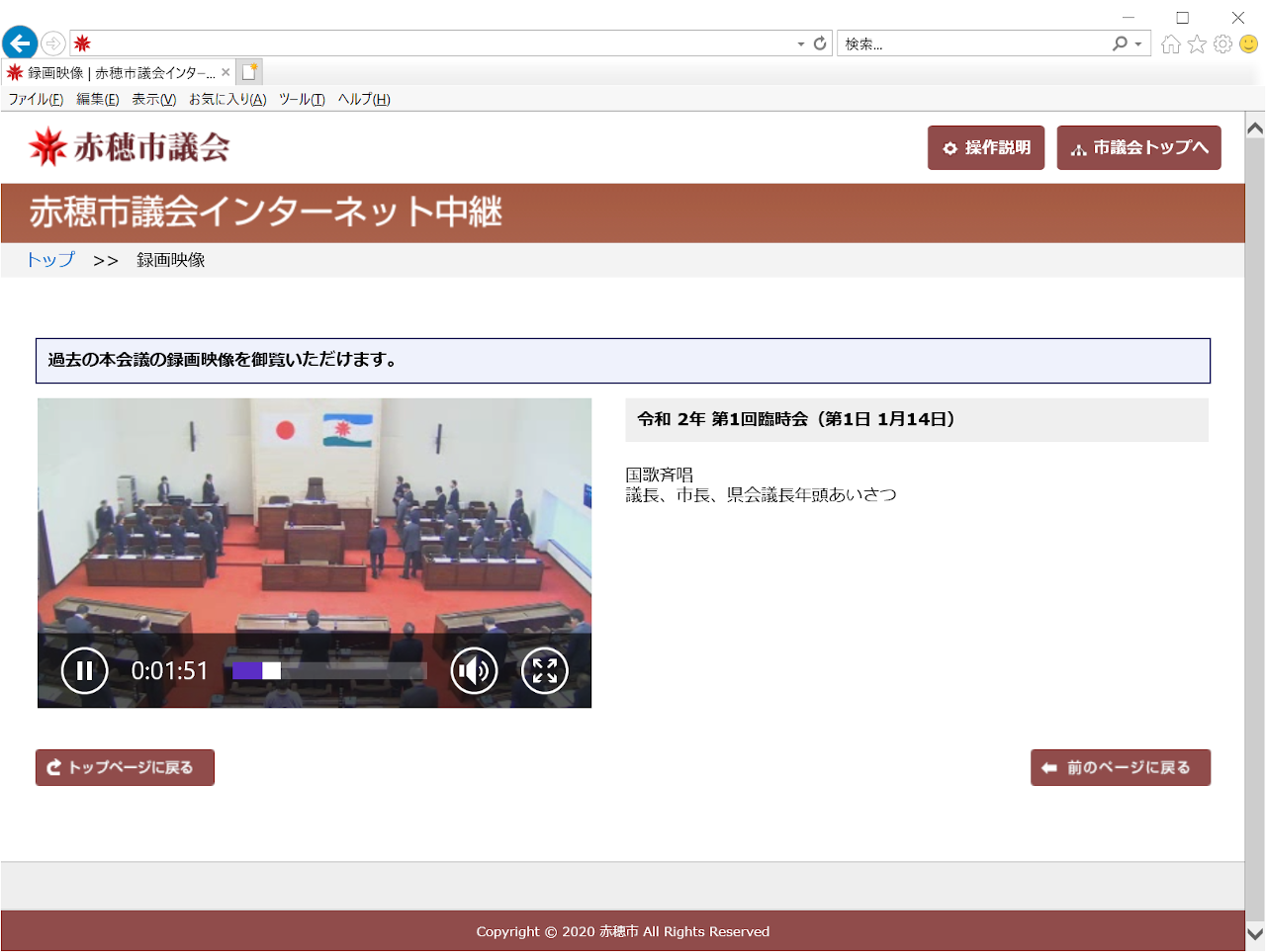Screen dimensions: 1266x952
Task: Open the お気に入り(A) menu
Action: click(x=227, y=99)
